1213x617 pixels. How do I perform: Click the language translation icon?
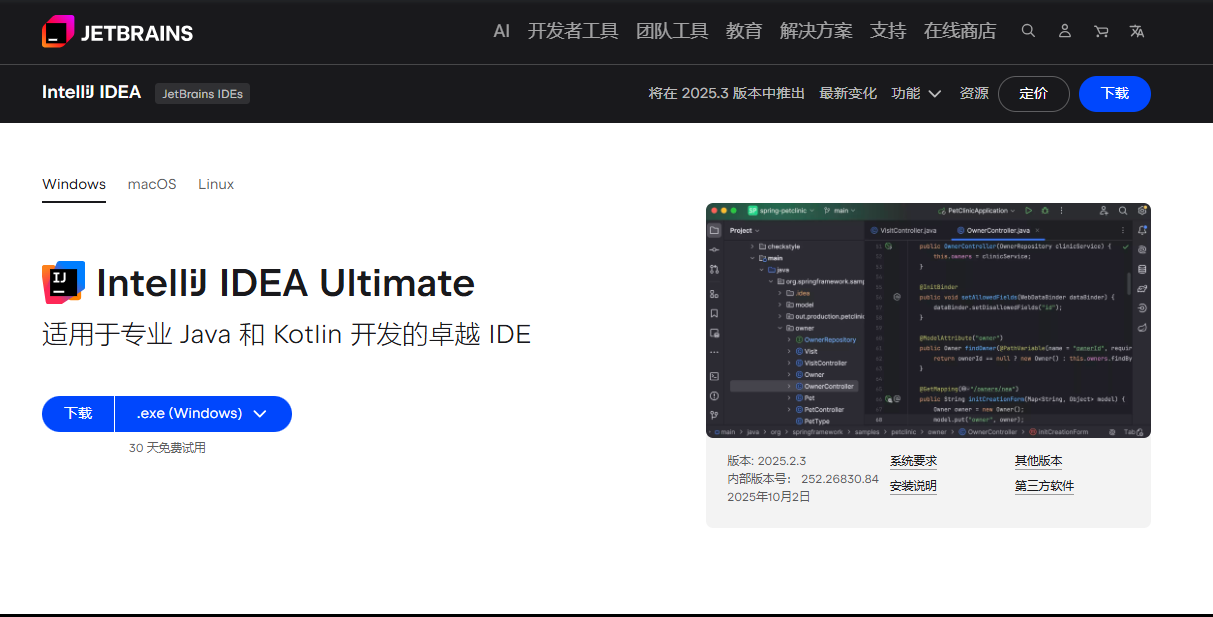pos(1137,31)
